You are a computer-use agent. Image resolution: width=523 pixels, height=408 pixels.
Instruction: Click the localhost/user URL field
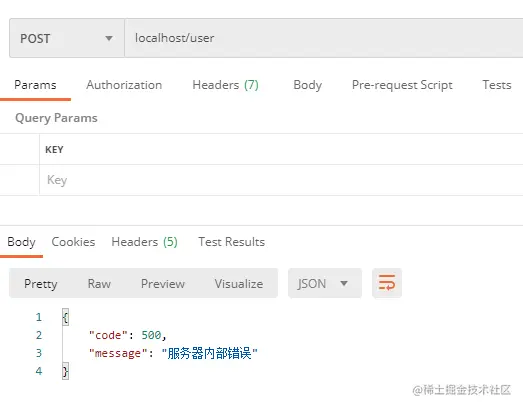tap(324, 38)
